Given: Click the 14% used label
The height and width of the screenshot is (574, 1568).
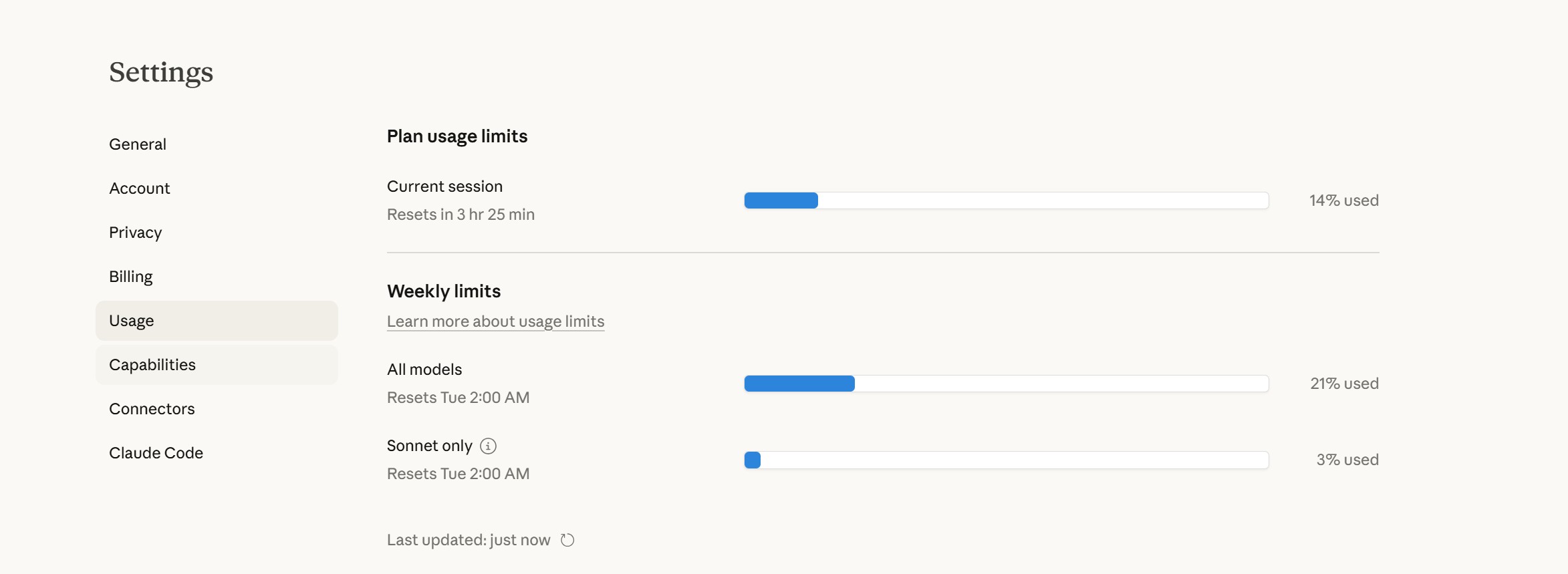Looking at the screenshot, I should coord(1343,200).
